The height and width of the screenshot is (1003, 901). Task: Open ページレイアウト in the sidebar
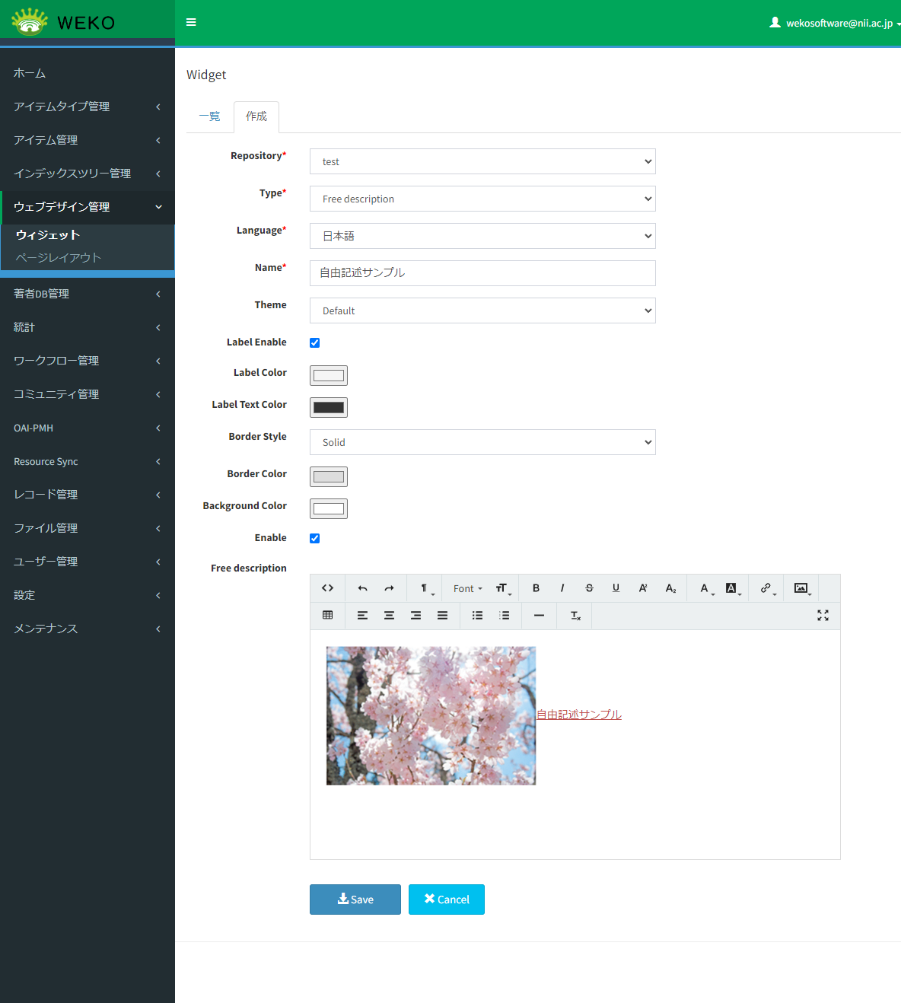pyautogui.click(x=58, y=258)
